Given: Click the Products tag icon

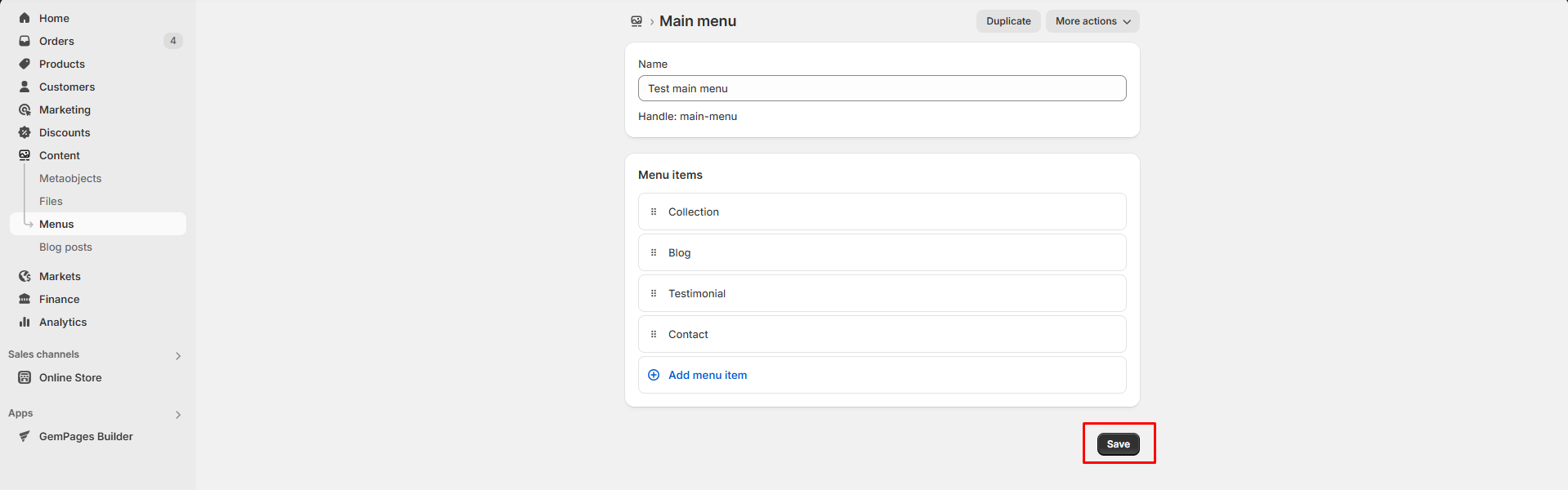Looking at the screenshot, I should coord(25,64).
